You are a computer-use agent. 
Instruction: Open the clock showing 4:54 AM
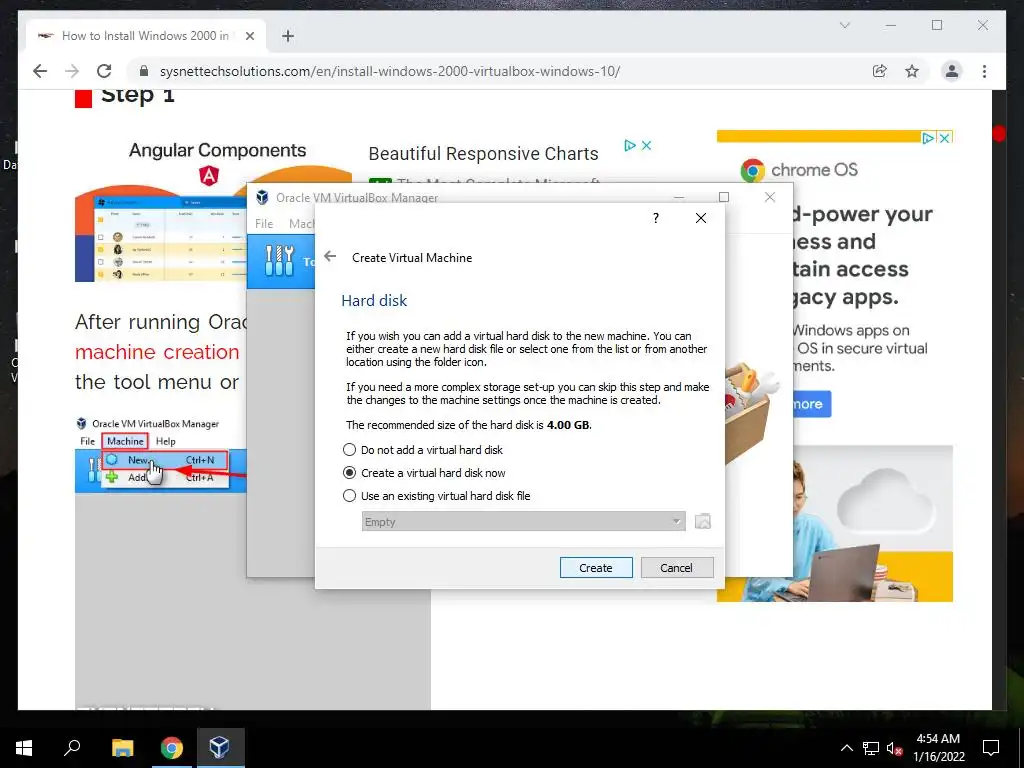[938, 748]
